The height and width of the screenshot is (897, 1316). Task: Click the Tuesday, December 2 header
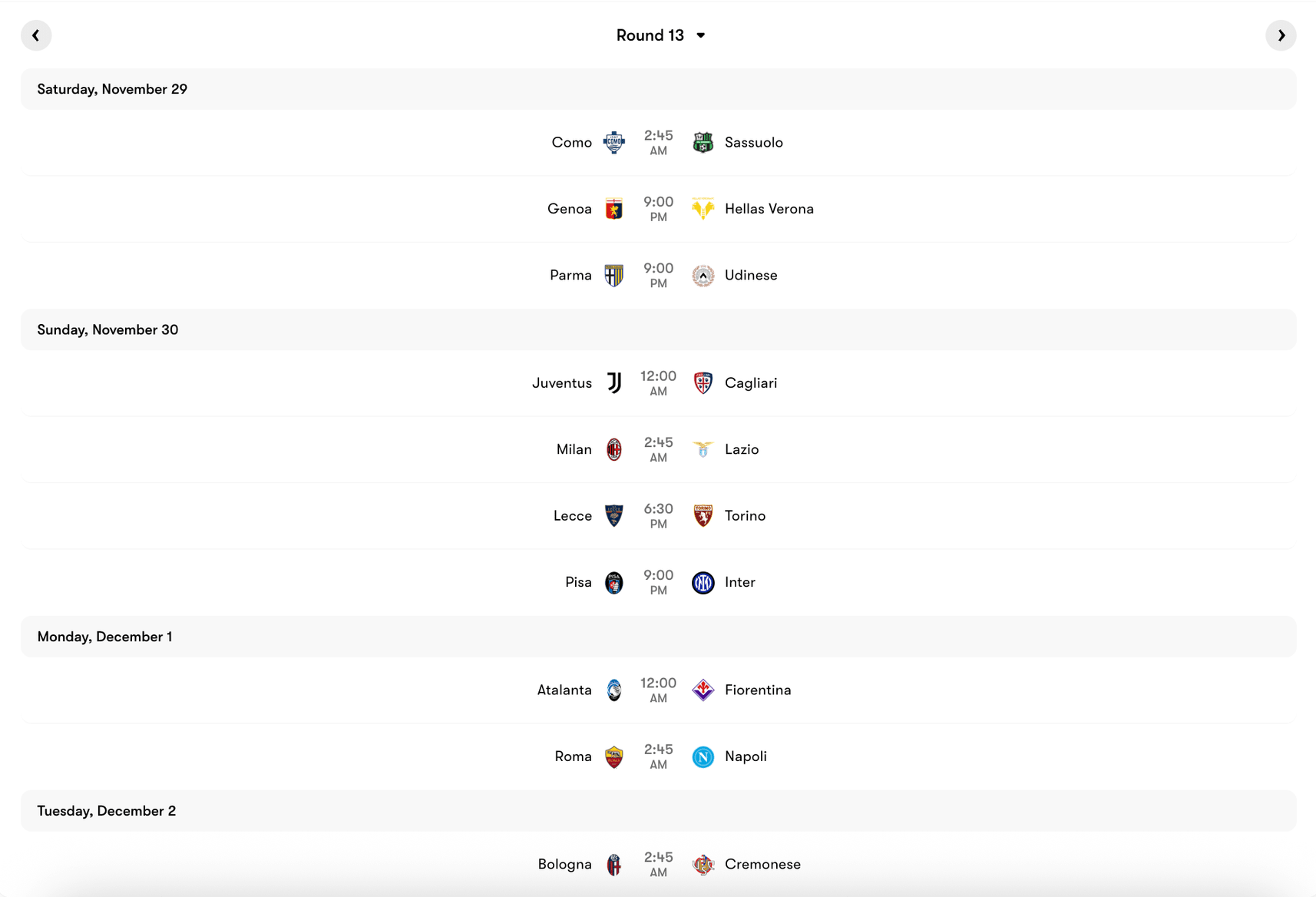[107, 811]
